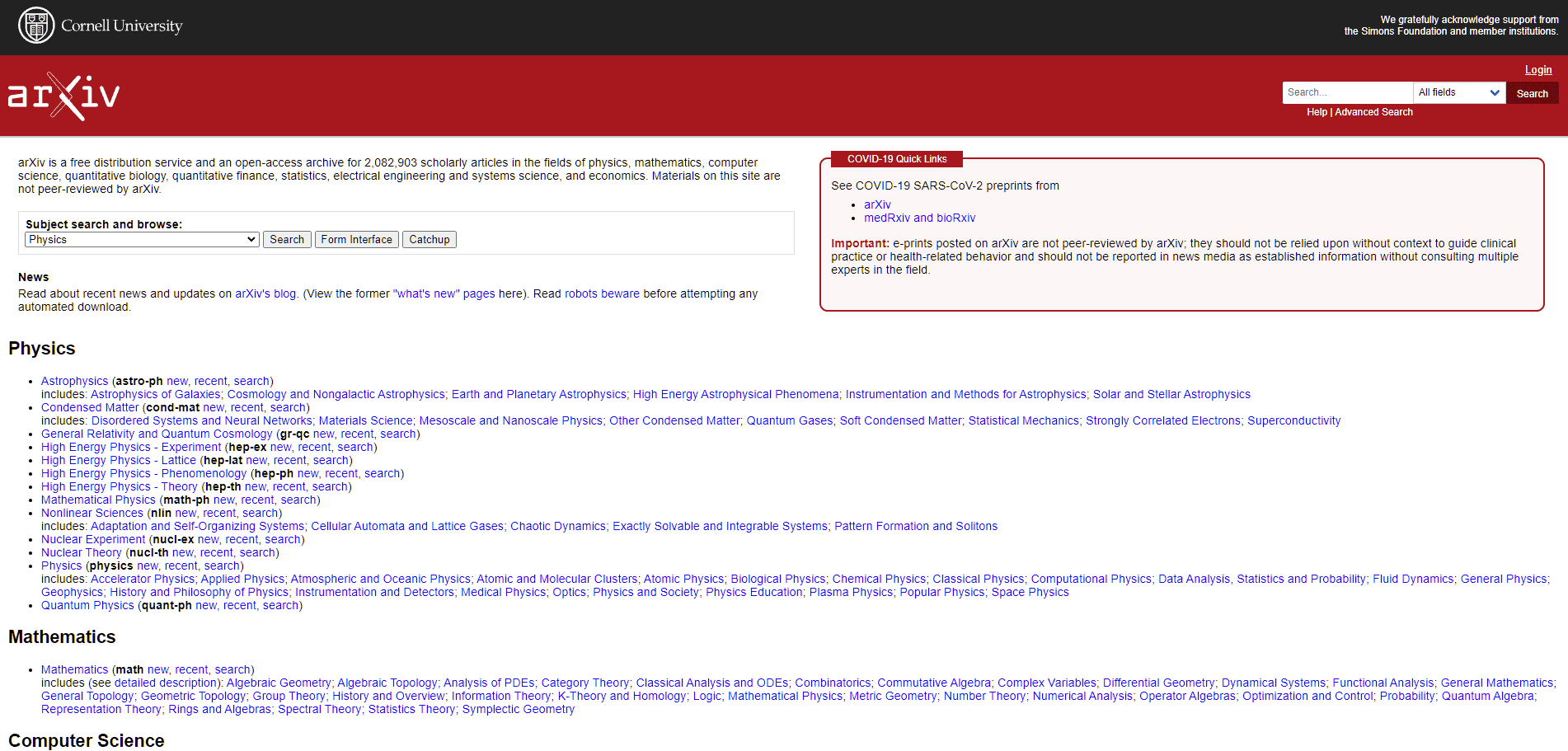Image resolution: width=1568 pixels, height=751 pixels.
Task: Open Space Physics subcategory link
Action: click(x=1030, y=592)
